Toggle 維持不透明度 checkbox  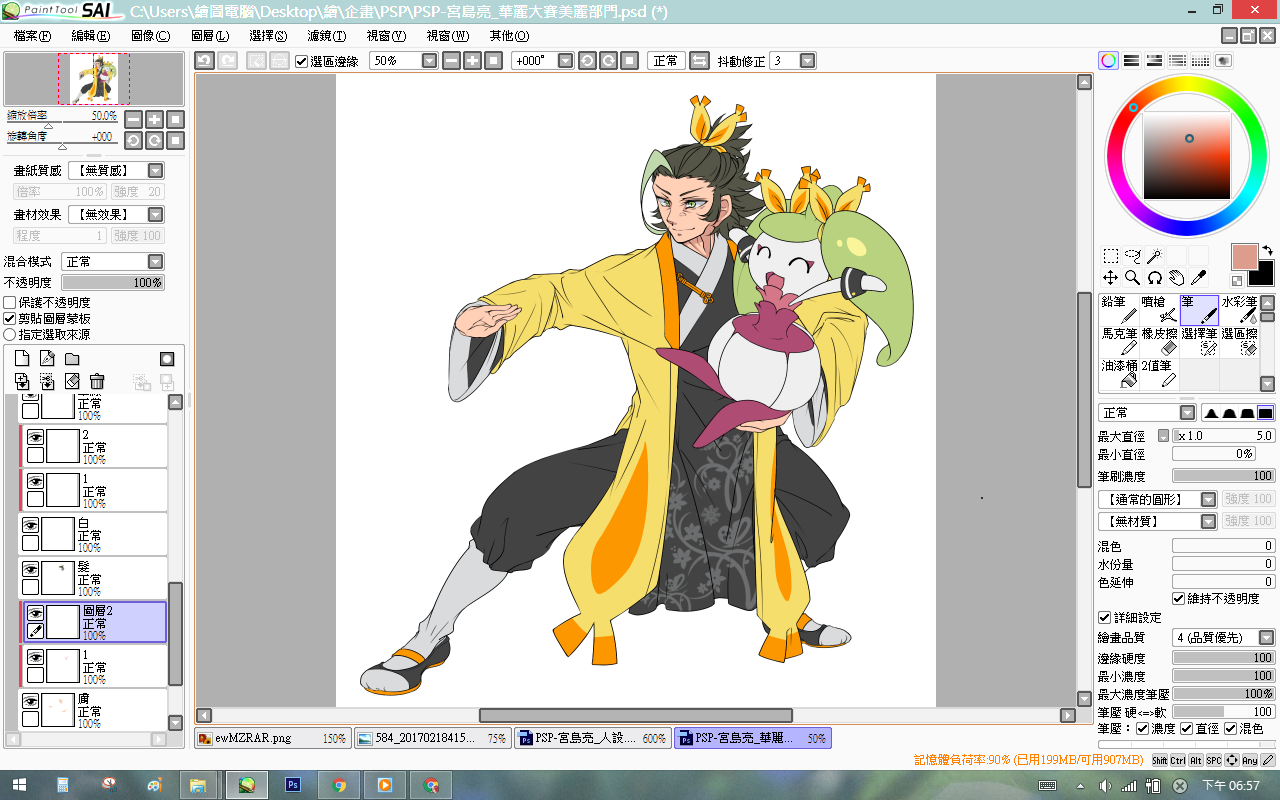(x=1179, y=598)
